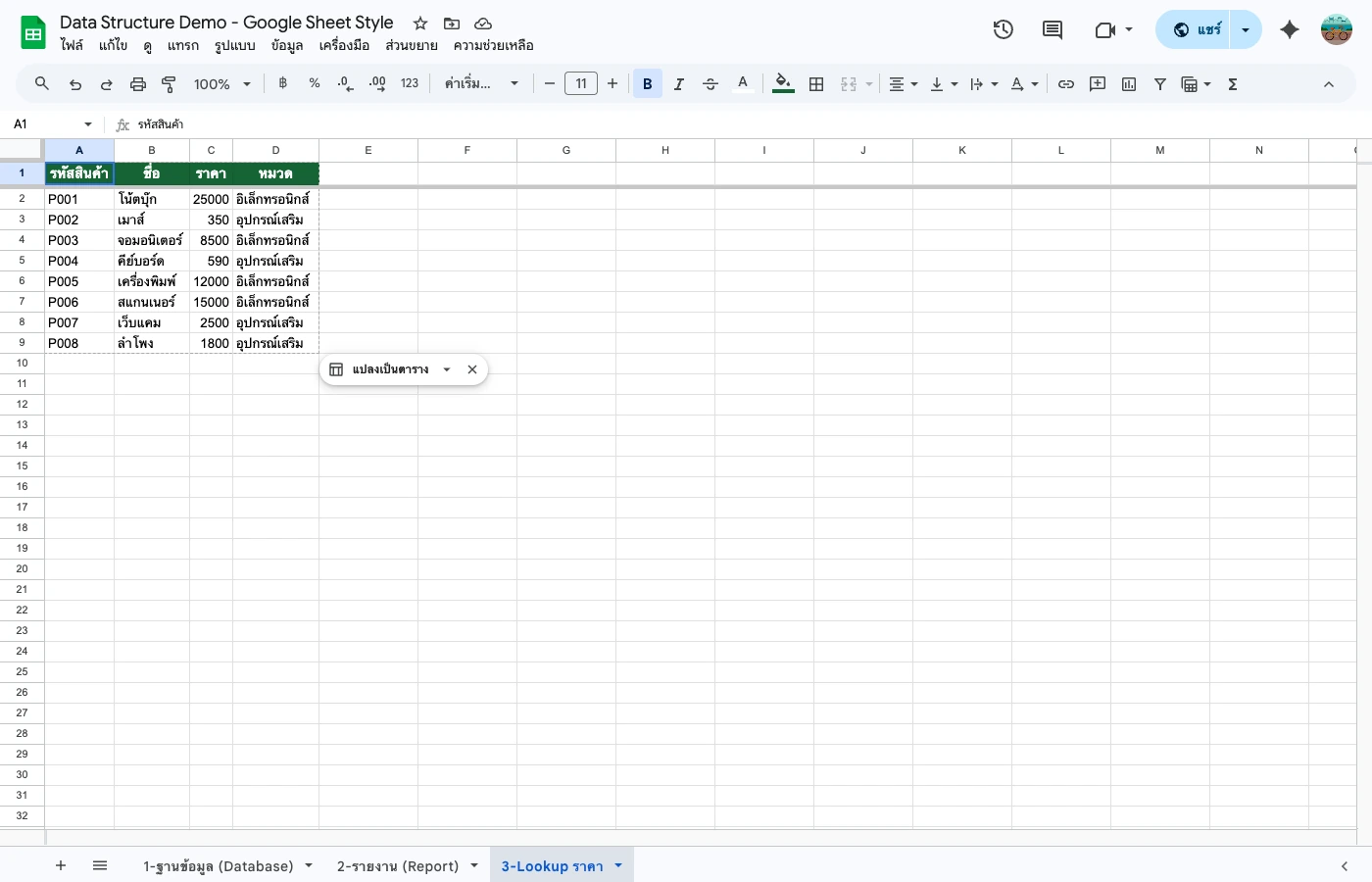
Task: Open the zoom level dropdown
Action: pos(221,83)
